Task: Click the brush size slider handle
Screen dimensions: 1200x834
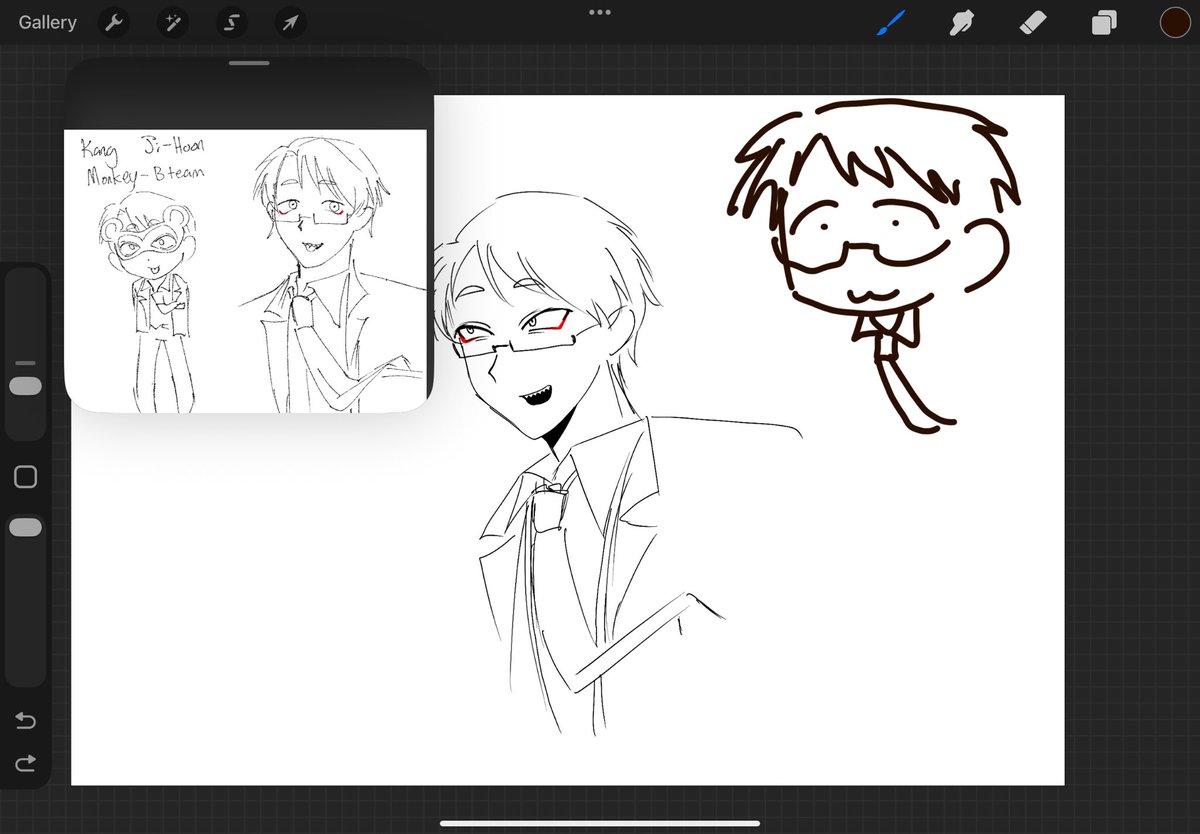Action: (26, 386)
